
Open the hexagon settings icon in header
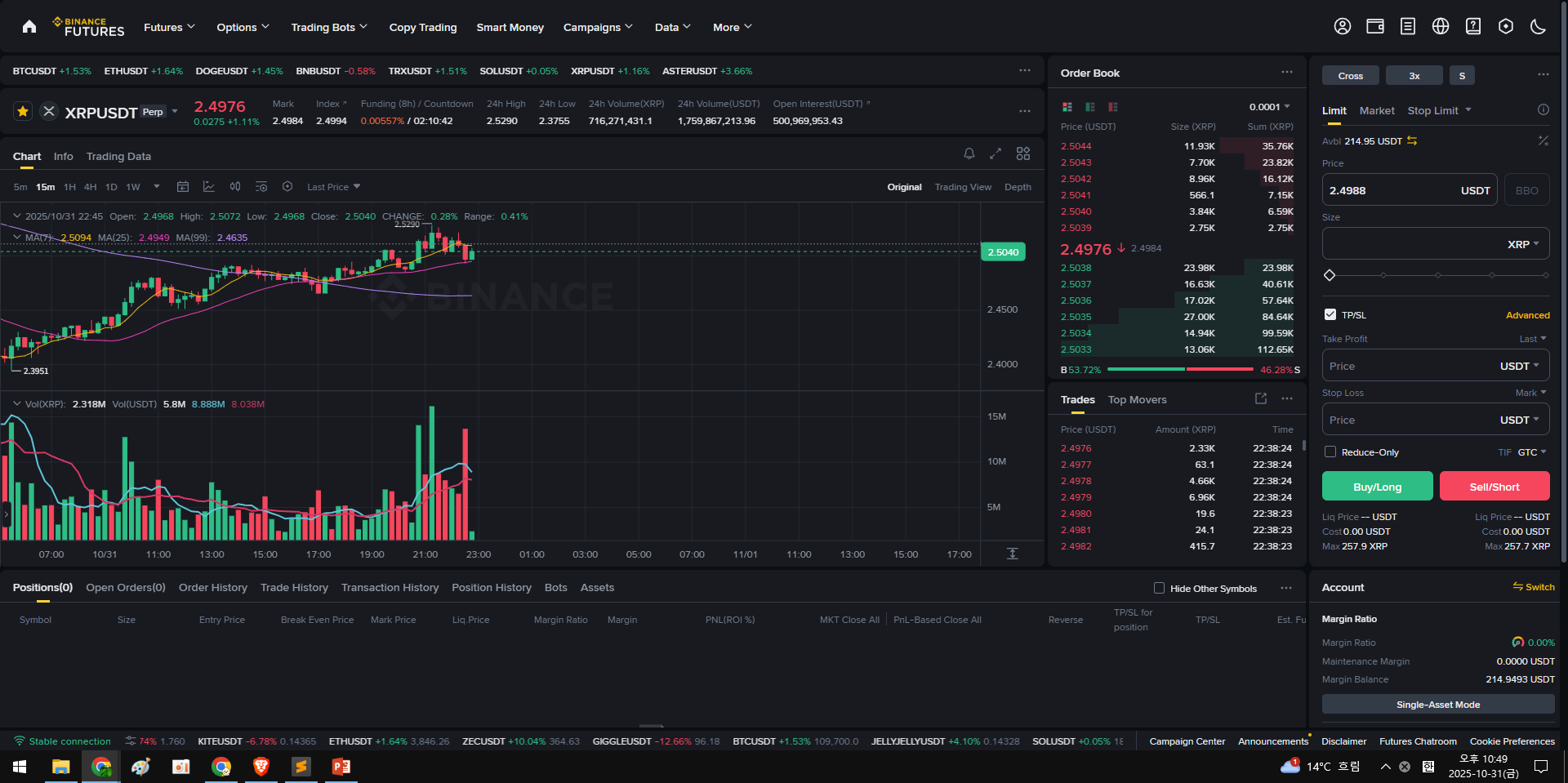pos(1506,27)
